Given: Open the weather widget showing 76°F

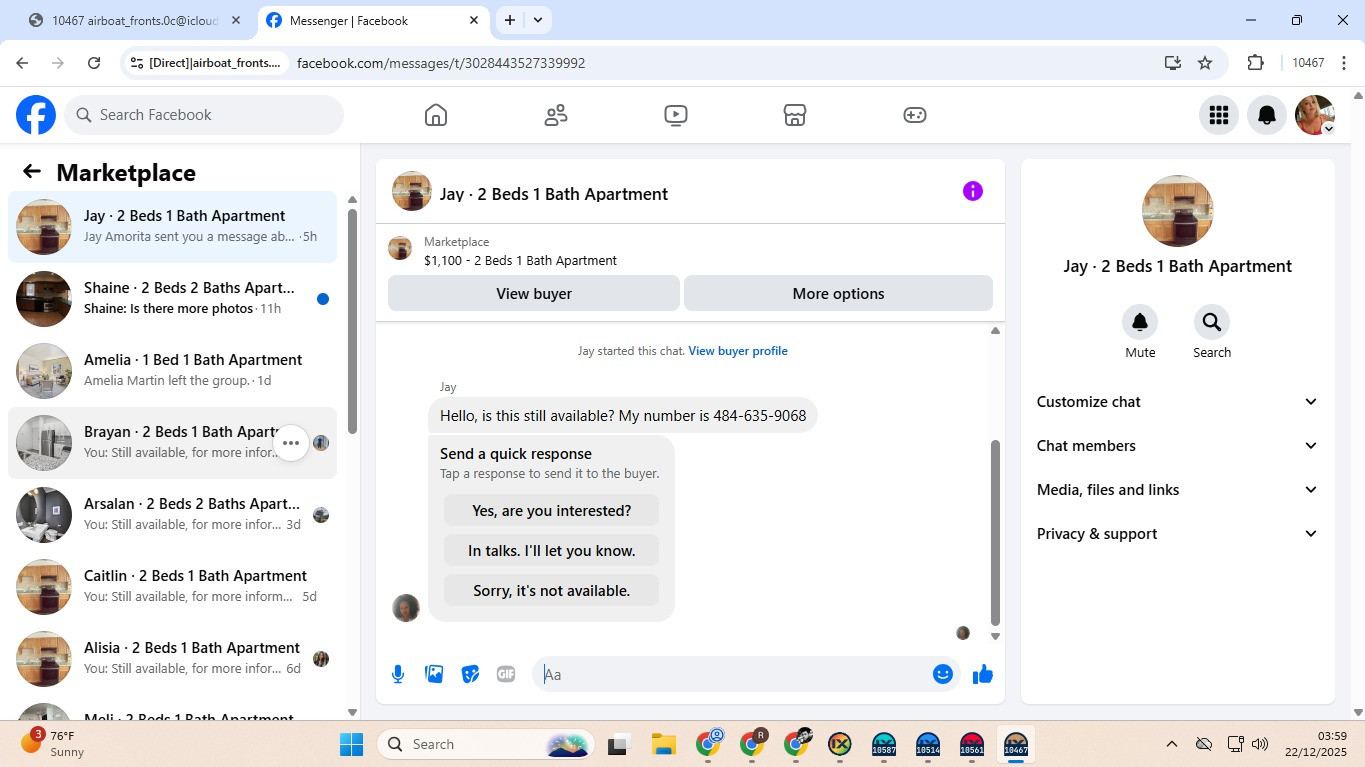Looking at the screenshot, I should pos(53,744).
